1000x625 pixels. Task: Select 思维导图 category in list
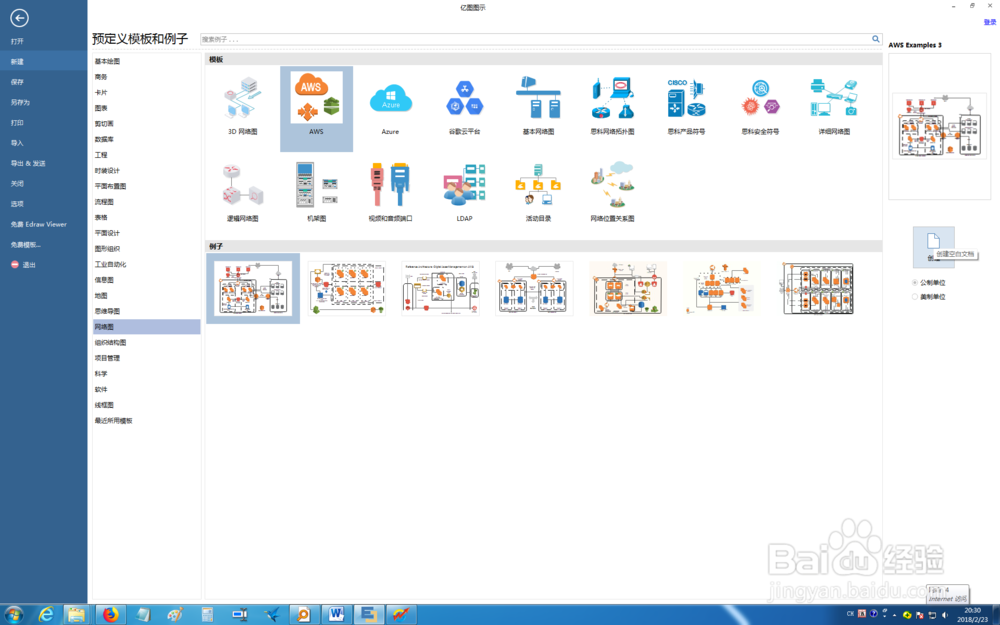(107, 312)
